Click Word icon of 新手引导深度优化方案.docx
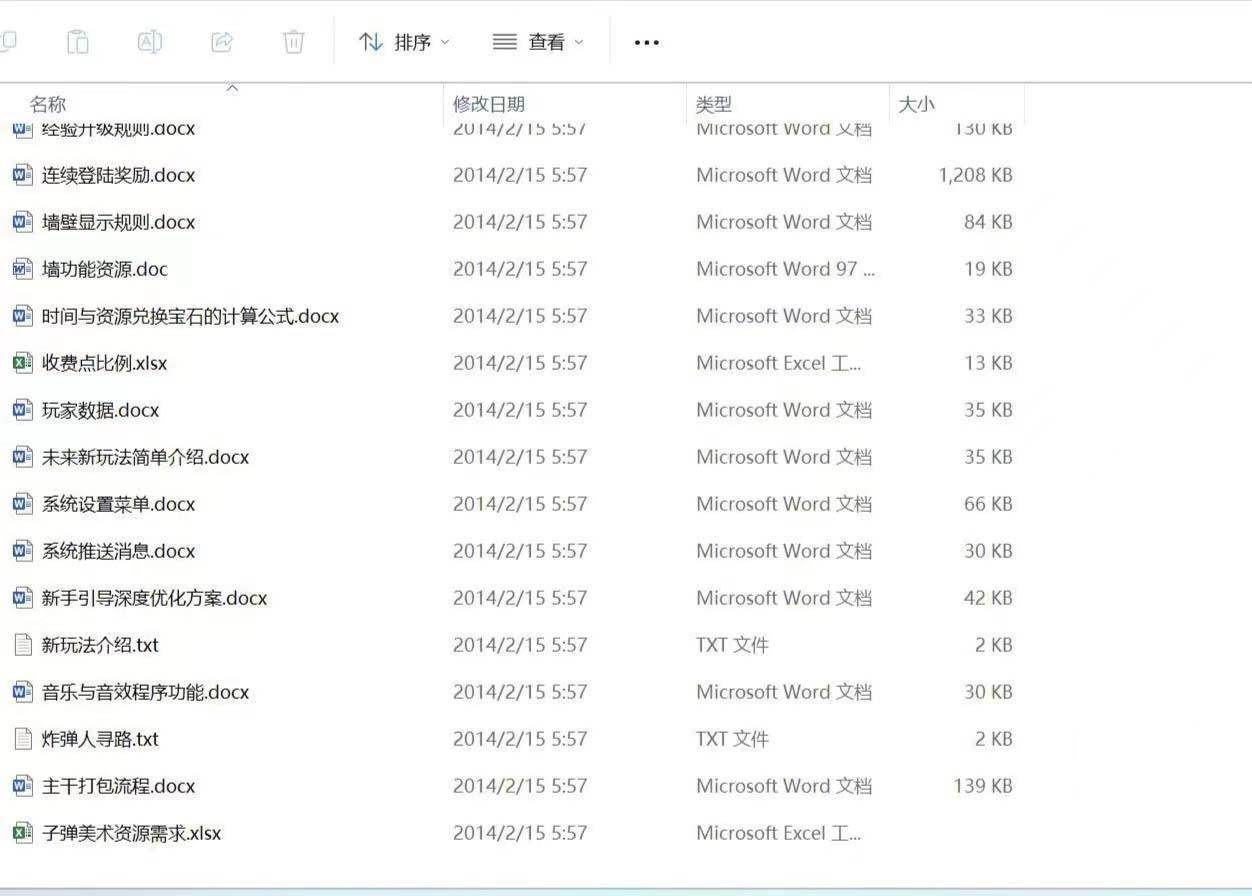Screen dimensions: 1252x896 click(23, 598)
